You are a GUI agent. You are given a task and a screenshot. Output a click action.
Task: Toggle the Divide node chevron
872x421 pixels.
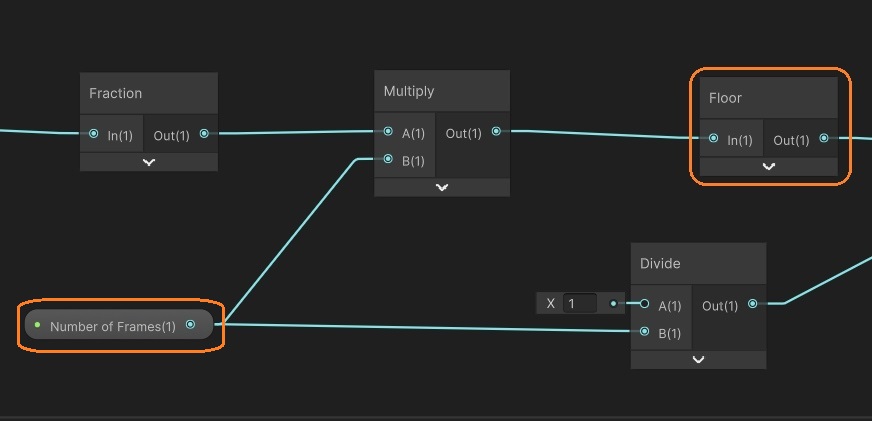[698, 359]
